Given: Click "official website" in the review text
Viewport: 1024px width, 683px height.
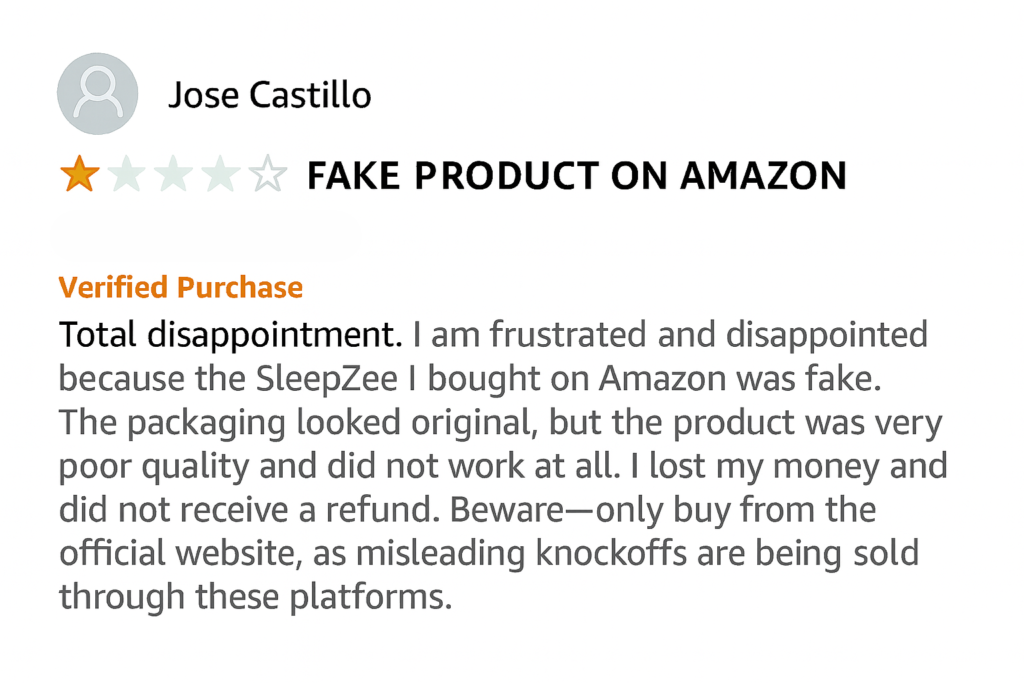Looking at the screenshot, I should [199, 553].
